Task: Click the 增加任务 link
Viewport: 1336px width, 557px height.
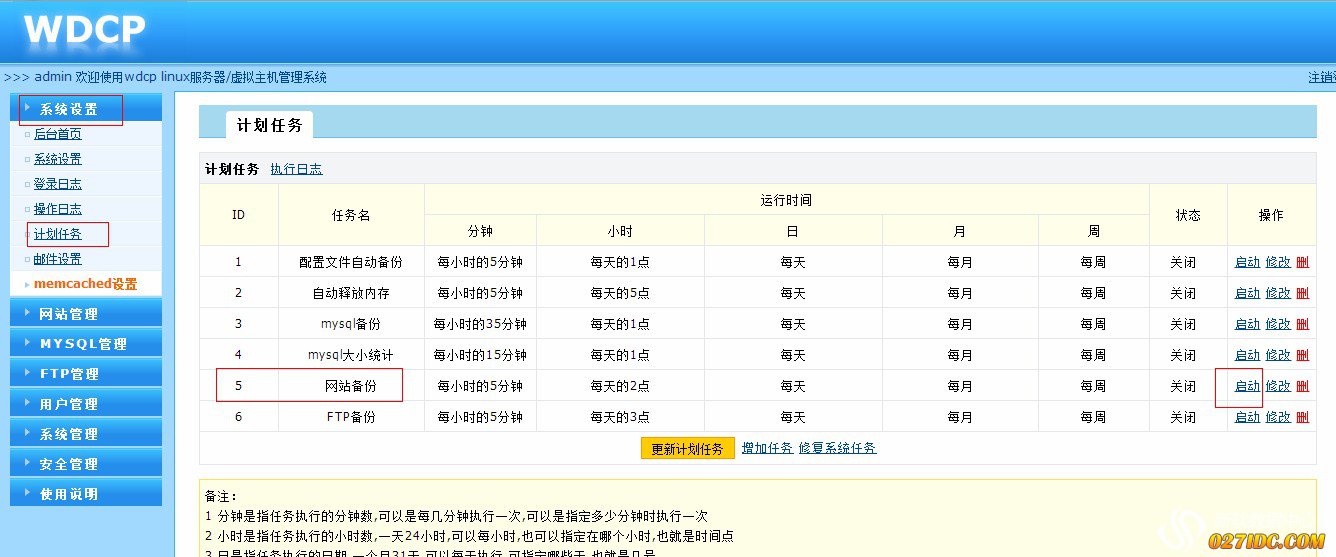Action: [767, 448]
